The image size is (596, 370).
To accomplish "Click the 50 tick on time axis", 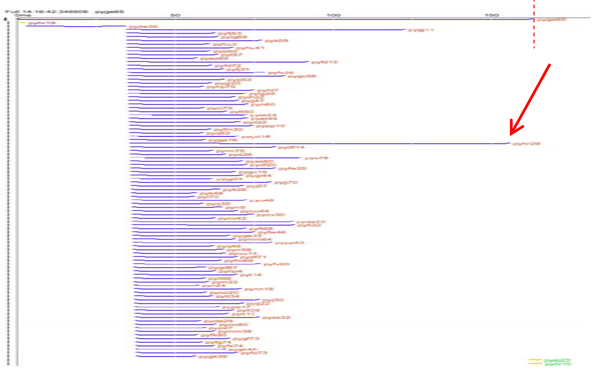I will point(175,15).
